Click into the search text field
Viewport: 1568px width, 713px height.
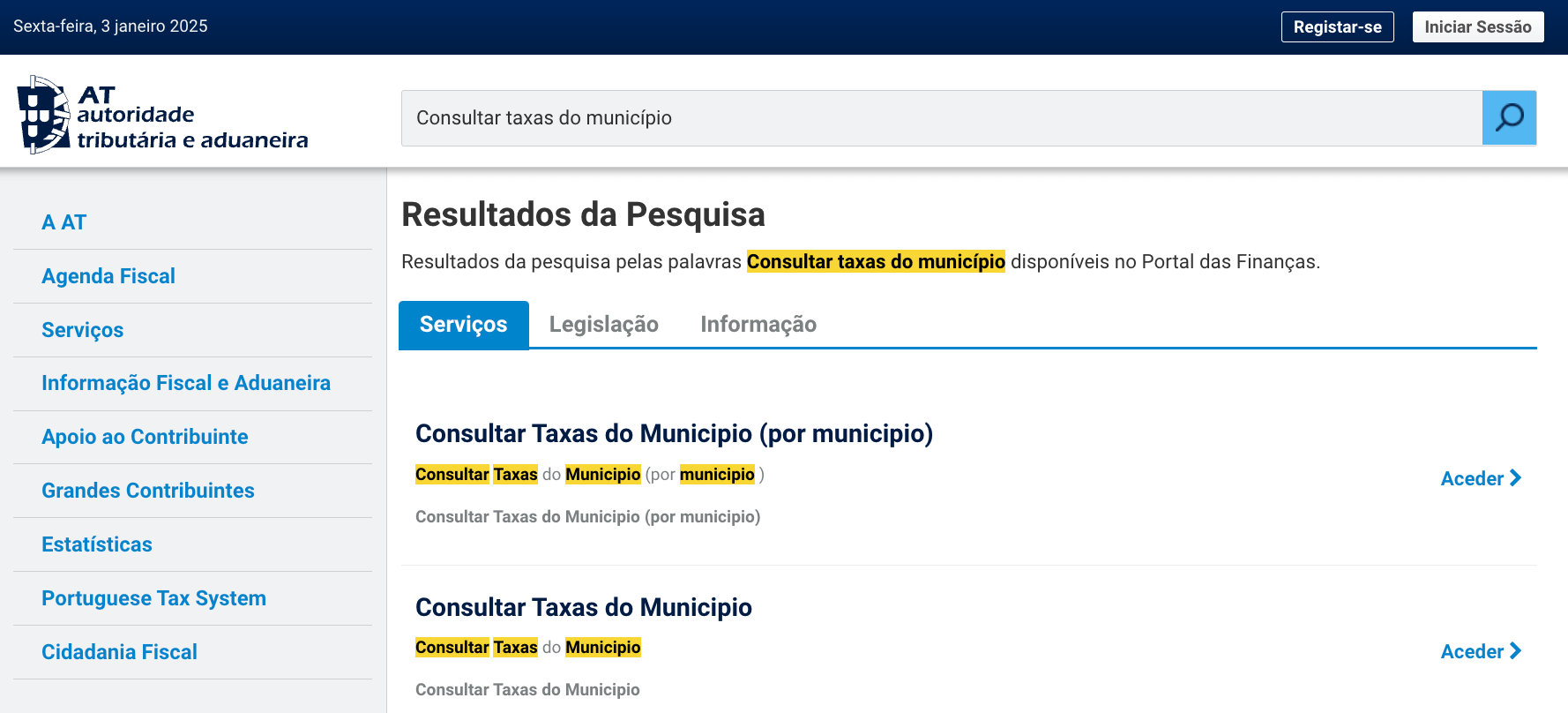941,117
